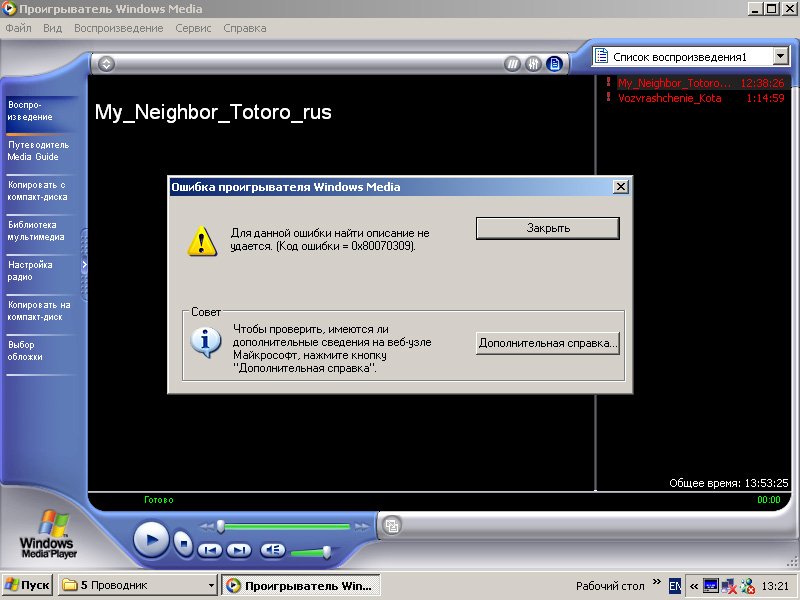Open the Воспроизведение menu in menu bar
Viewport: 800px width, 600px height.
[x=118, y=28]
